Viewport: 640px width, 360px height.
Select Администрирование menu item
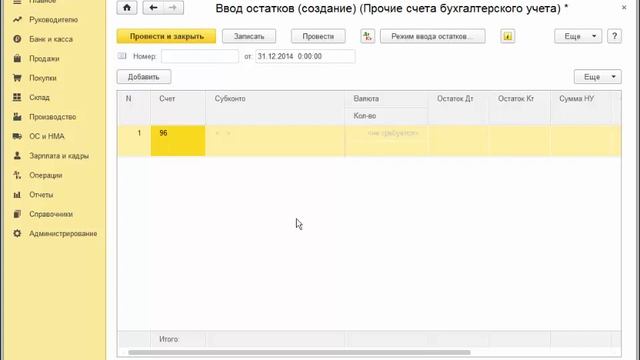[63, 233]
